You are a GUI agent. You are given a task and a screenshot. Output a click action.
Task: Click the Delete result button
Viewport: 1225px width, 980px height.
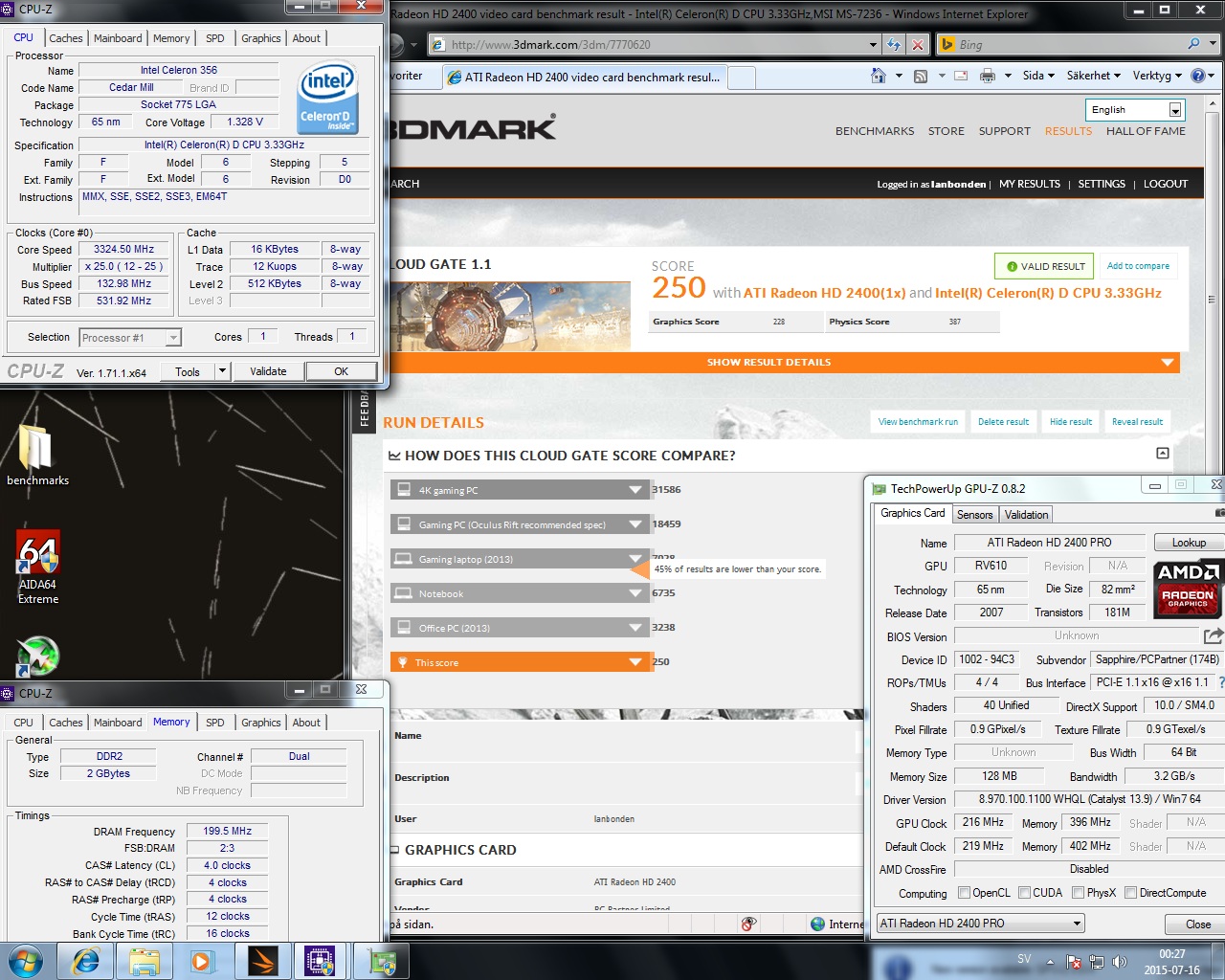click(1003, 421)
